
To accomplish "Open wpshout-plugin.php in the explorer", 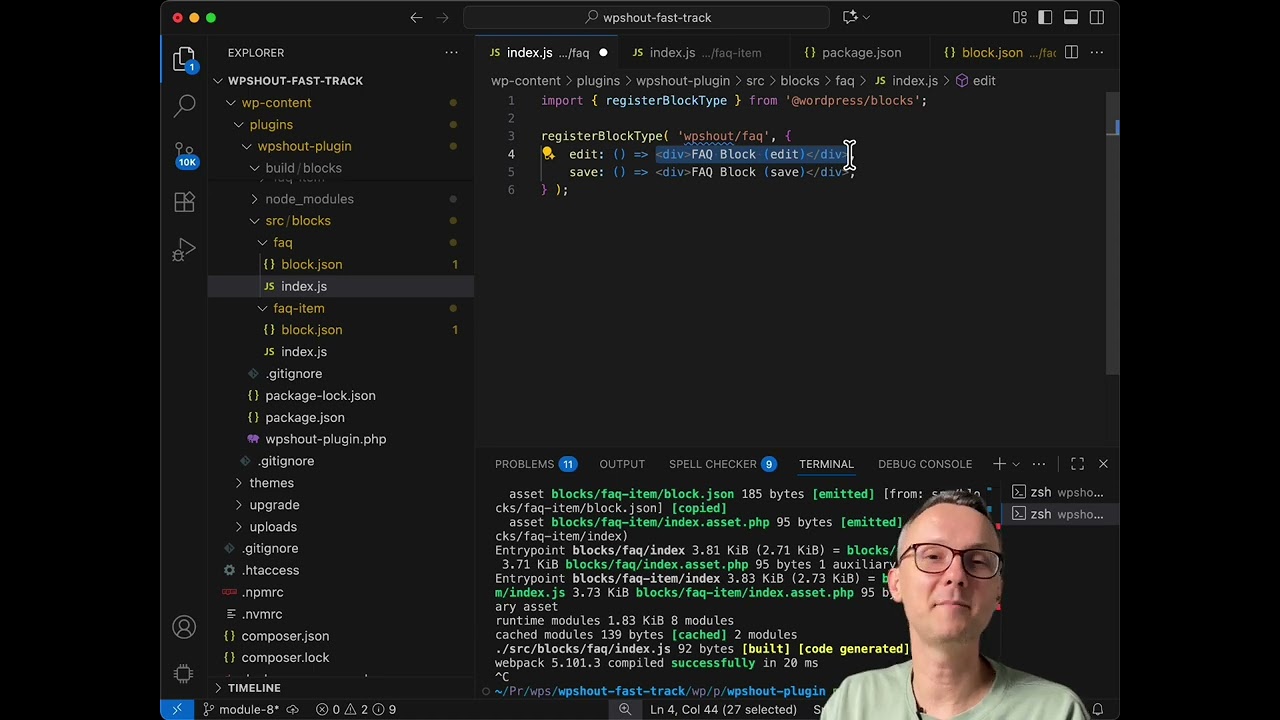I will [x=325, y=439].
